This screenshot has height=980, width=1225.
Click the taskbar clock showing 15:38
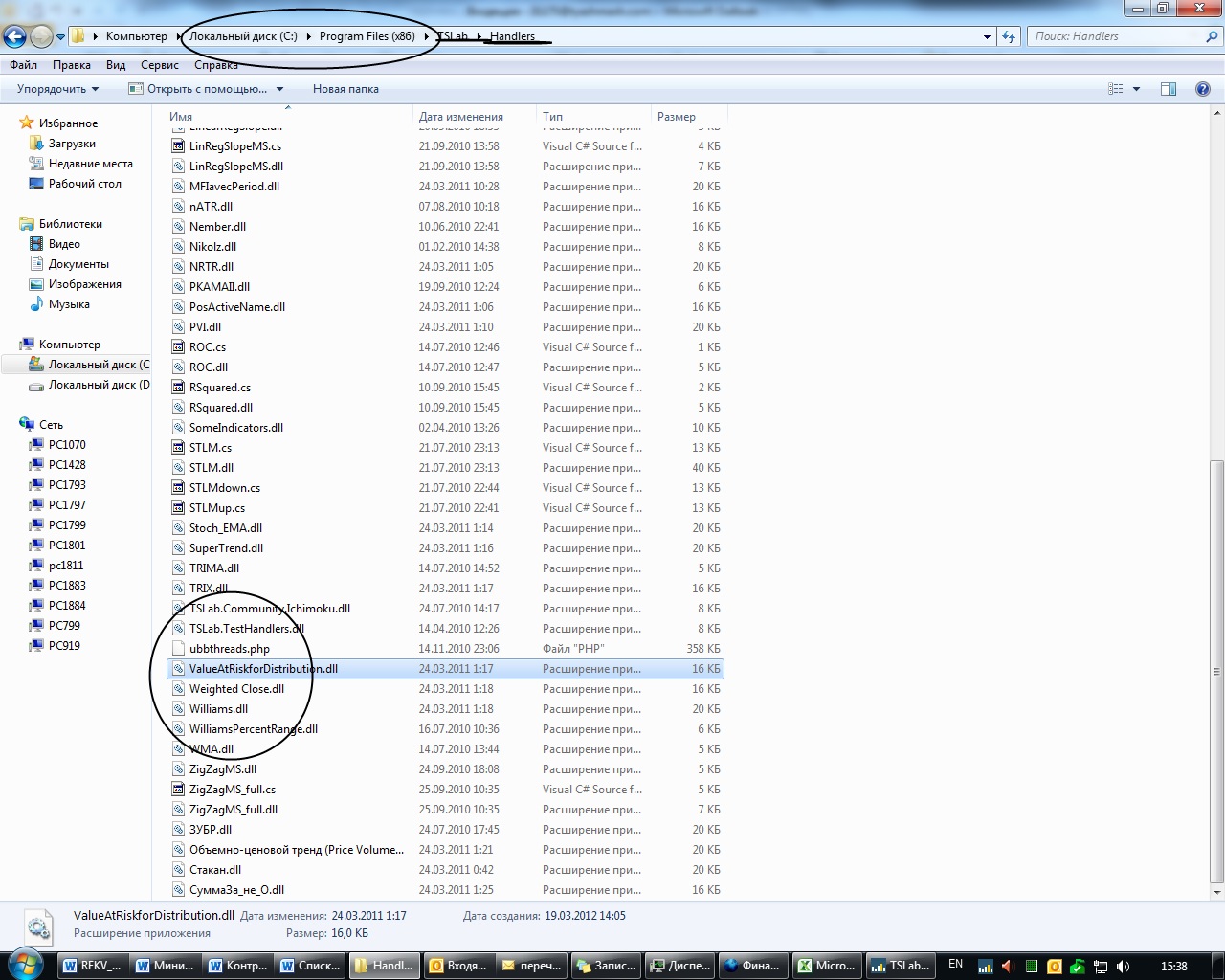(1173, 967)
